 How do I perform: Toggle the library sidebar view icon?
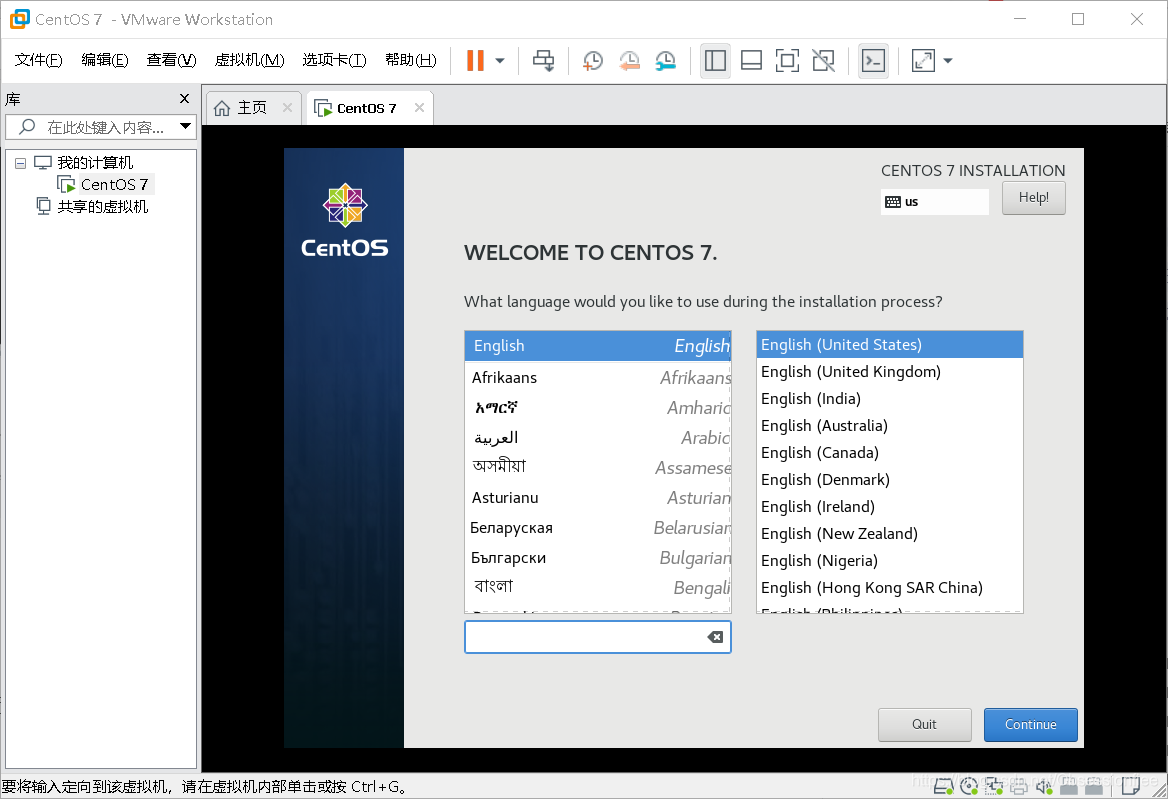(715, 60)
